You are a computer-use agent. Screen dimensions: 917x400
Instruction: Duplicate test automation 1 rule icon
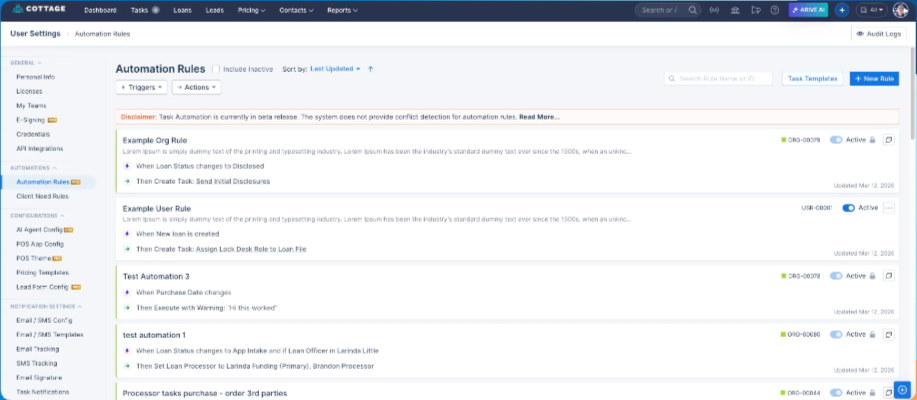point(888,334)
